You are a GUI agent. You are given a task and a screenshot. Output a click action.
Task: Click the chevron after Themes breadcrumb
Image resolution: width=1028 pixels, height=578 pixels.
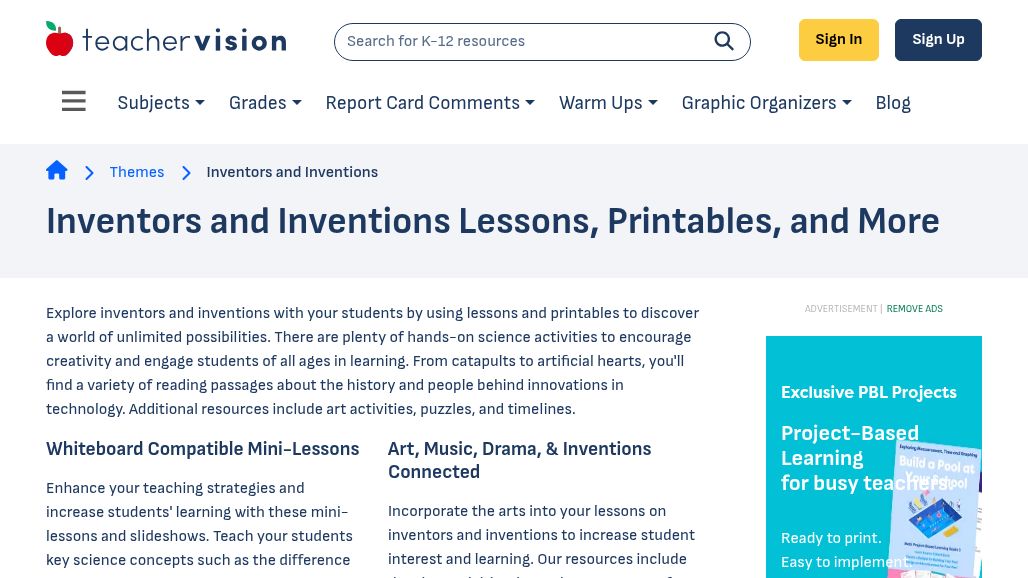point(186,173)
